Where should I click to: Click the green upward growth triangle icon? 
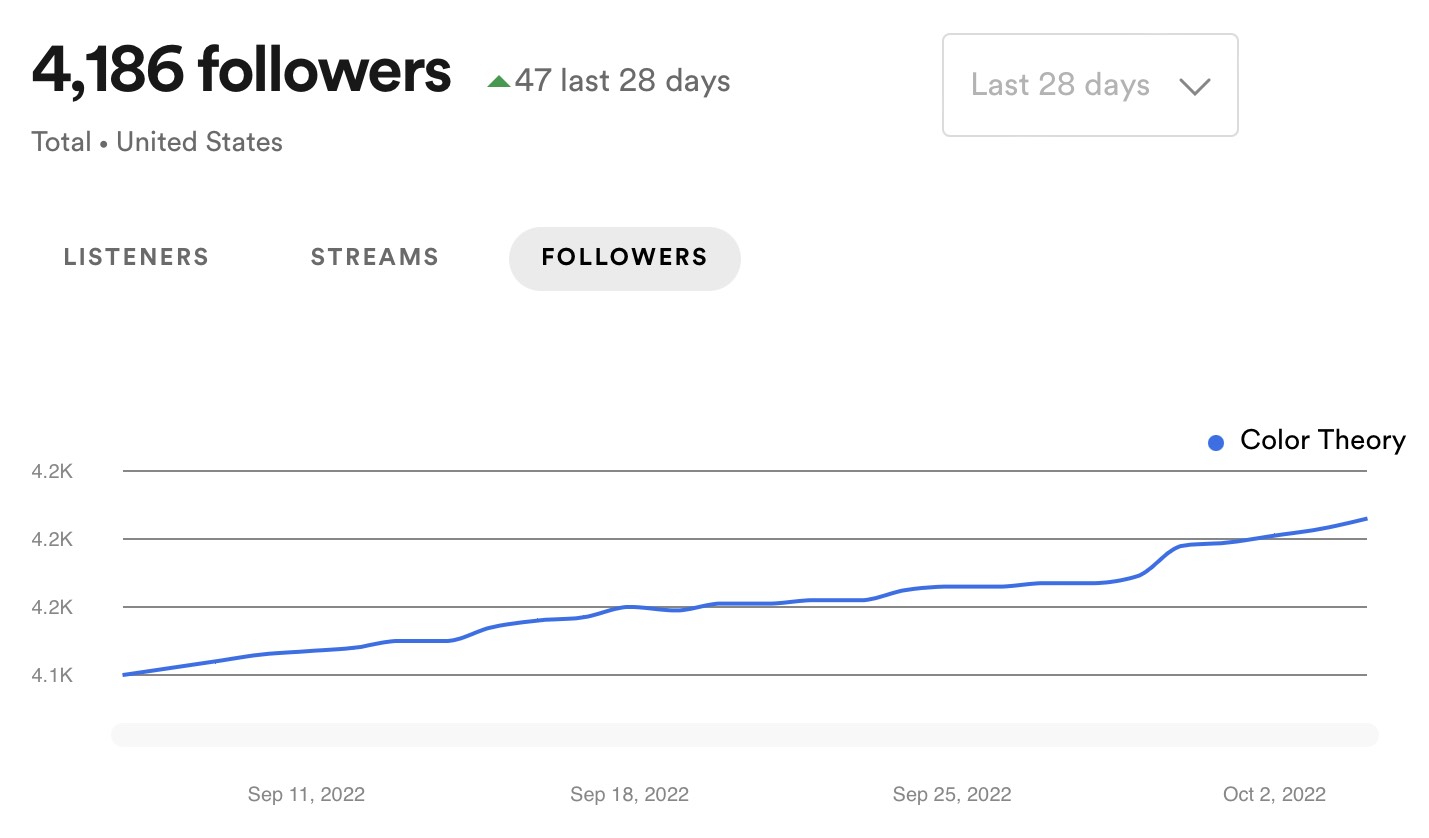(498, 82)
